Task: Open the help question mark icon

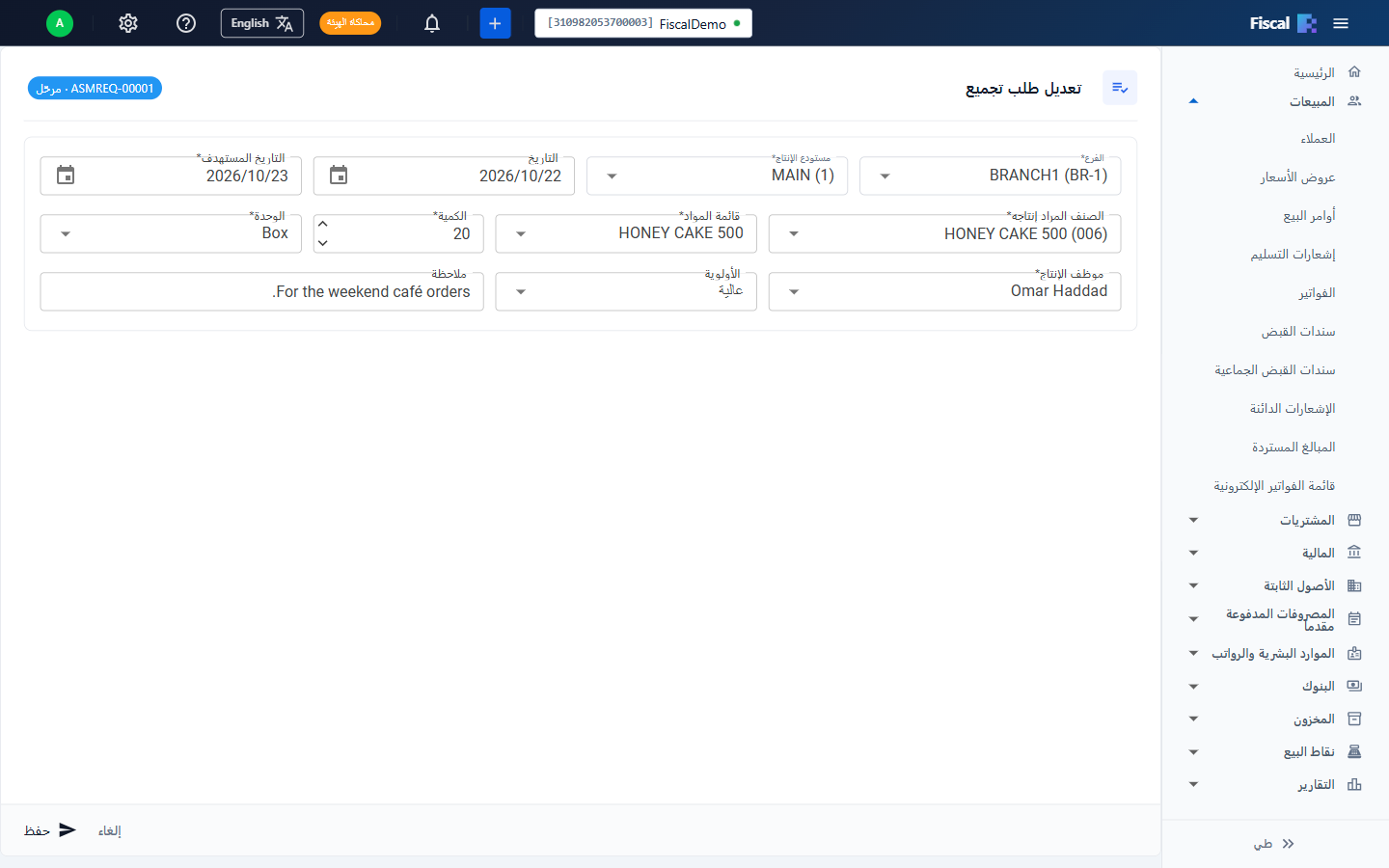Action: pos(186,23)
